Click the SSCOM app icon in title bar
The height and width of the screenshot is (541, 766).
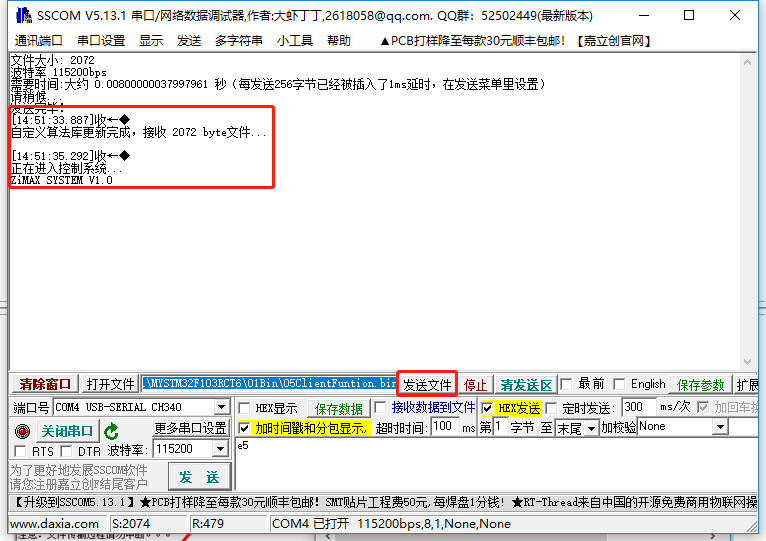point(19,16)
